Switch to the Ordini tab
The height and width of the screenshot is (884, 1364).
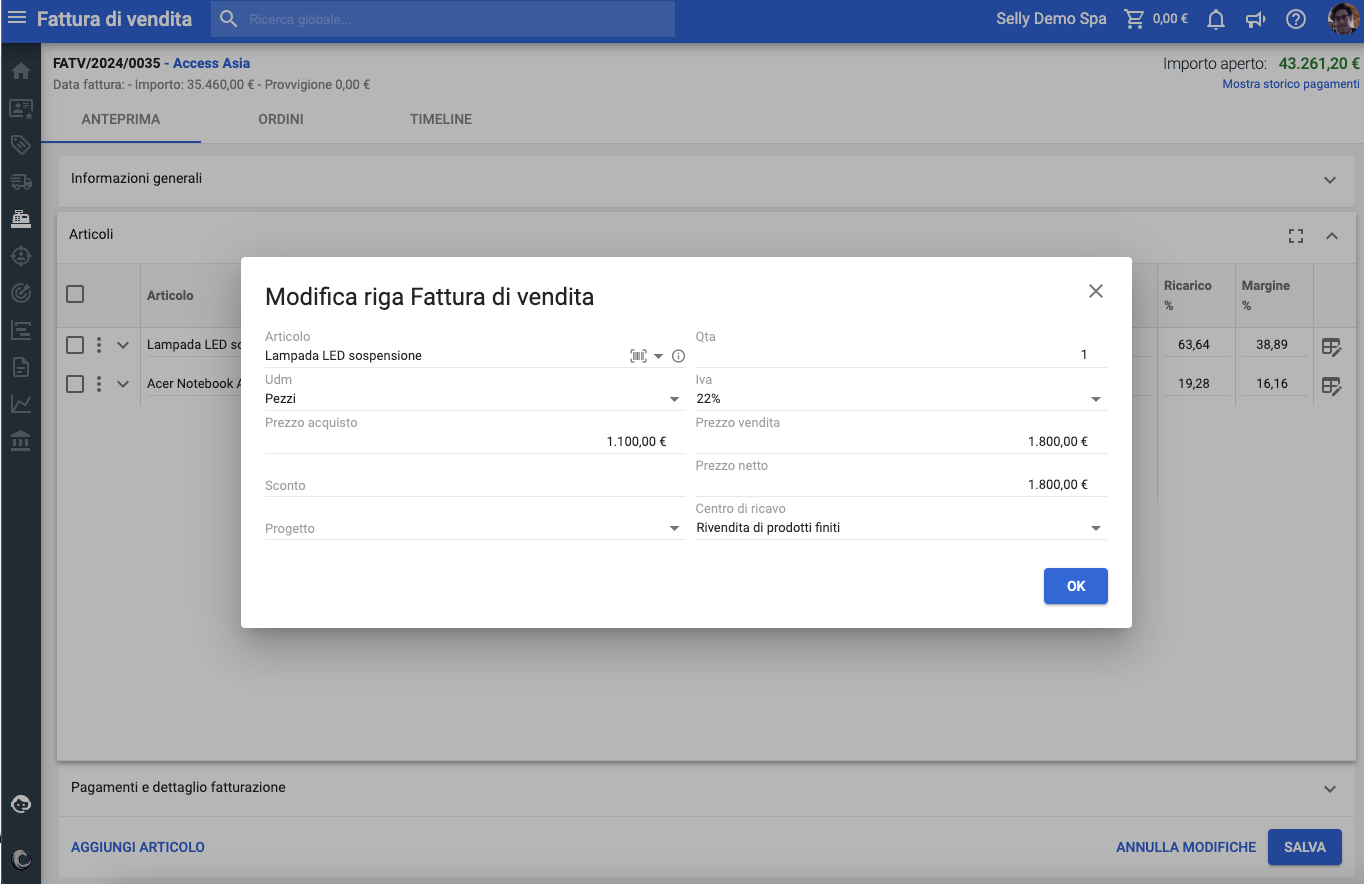pyautogui.click(x=281, y=119)
